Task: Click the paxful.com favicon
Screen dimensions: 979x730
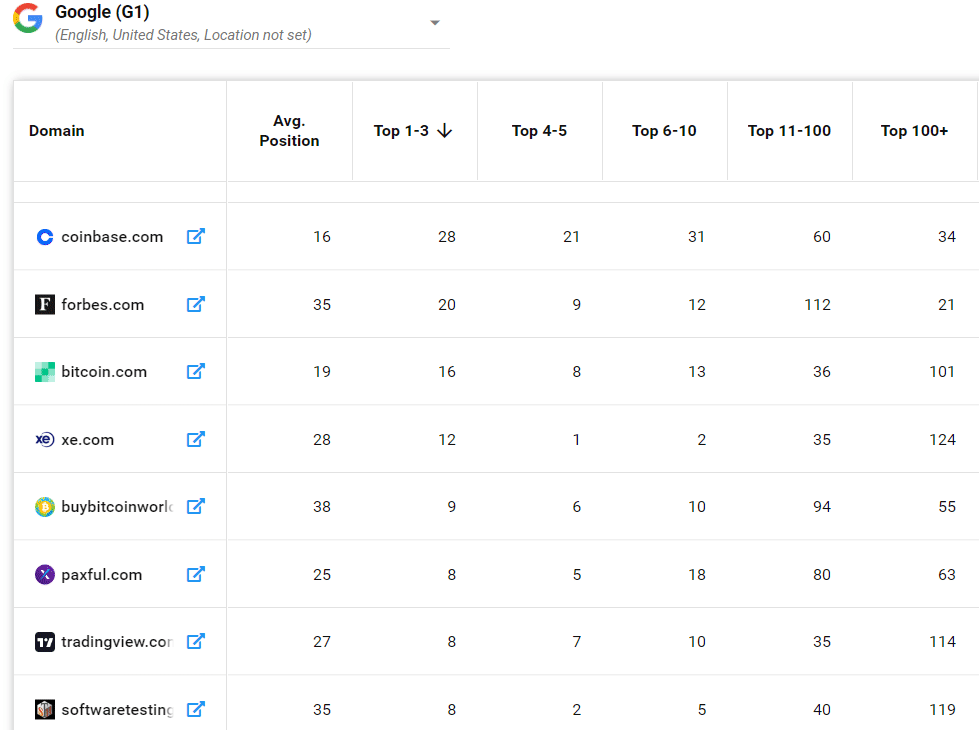Action: (45, 575)
